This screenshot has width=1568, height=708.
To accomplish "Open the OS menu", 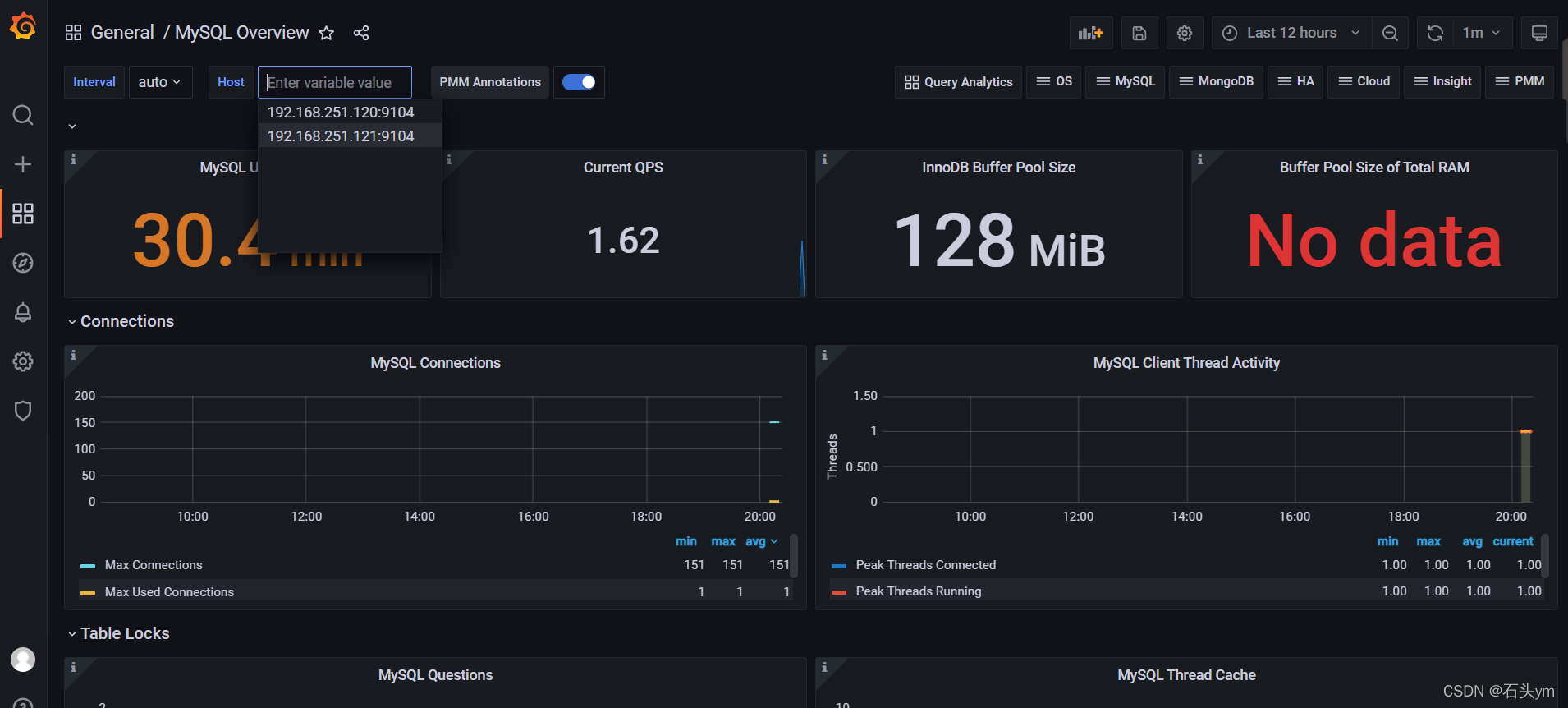I will coord(1054,81).
